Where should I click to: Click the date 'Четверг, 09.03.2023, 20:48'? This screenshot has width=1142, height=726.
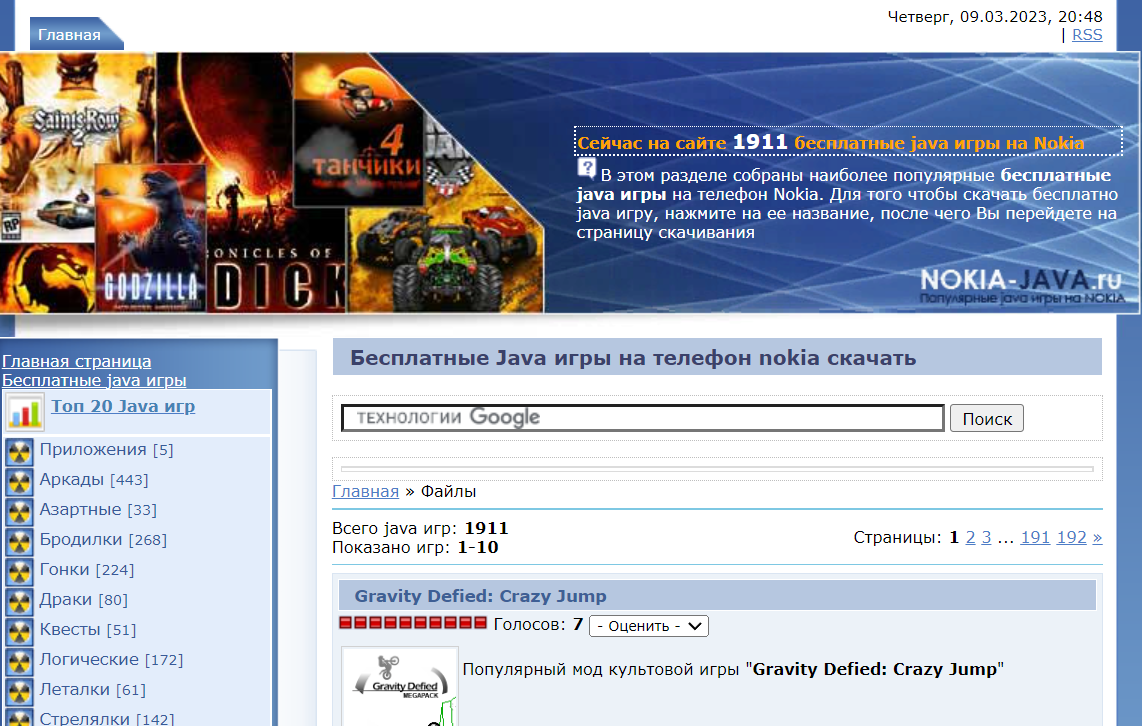[995, 17]
